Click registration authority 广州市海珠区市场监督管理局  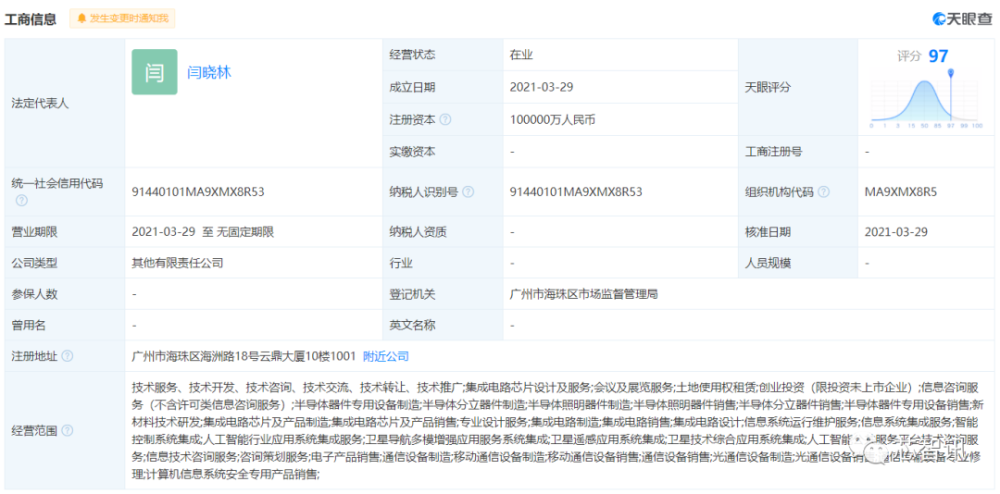pyautogui.click(x=584, y=294)
